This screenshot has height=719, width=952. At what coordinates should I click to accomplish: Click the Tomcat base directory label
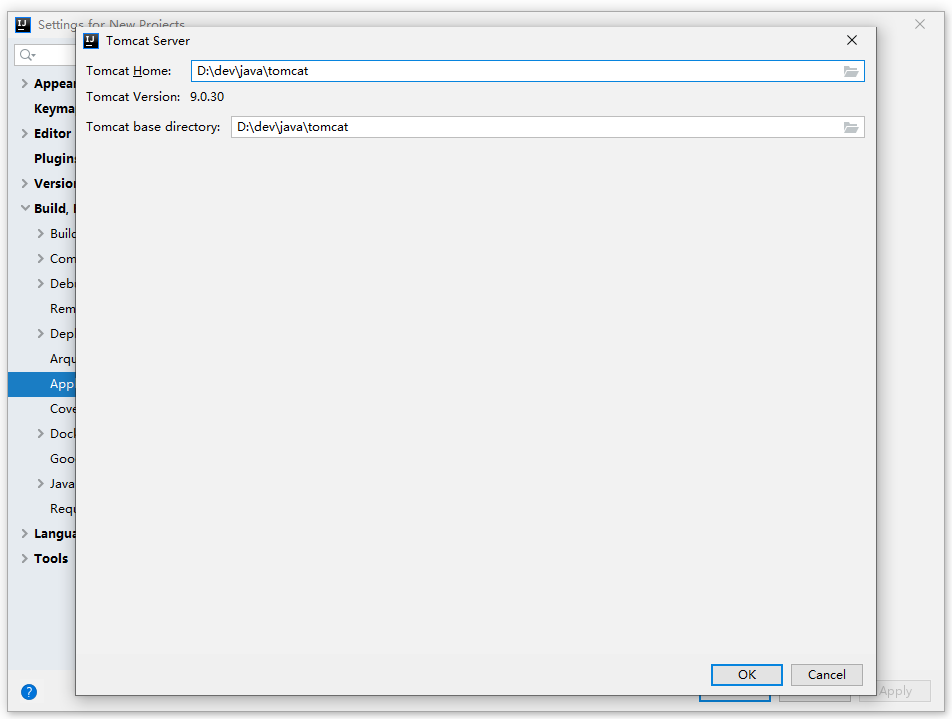(x=153, y=127)
